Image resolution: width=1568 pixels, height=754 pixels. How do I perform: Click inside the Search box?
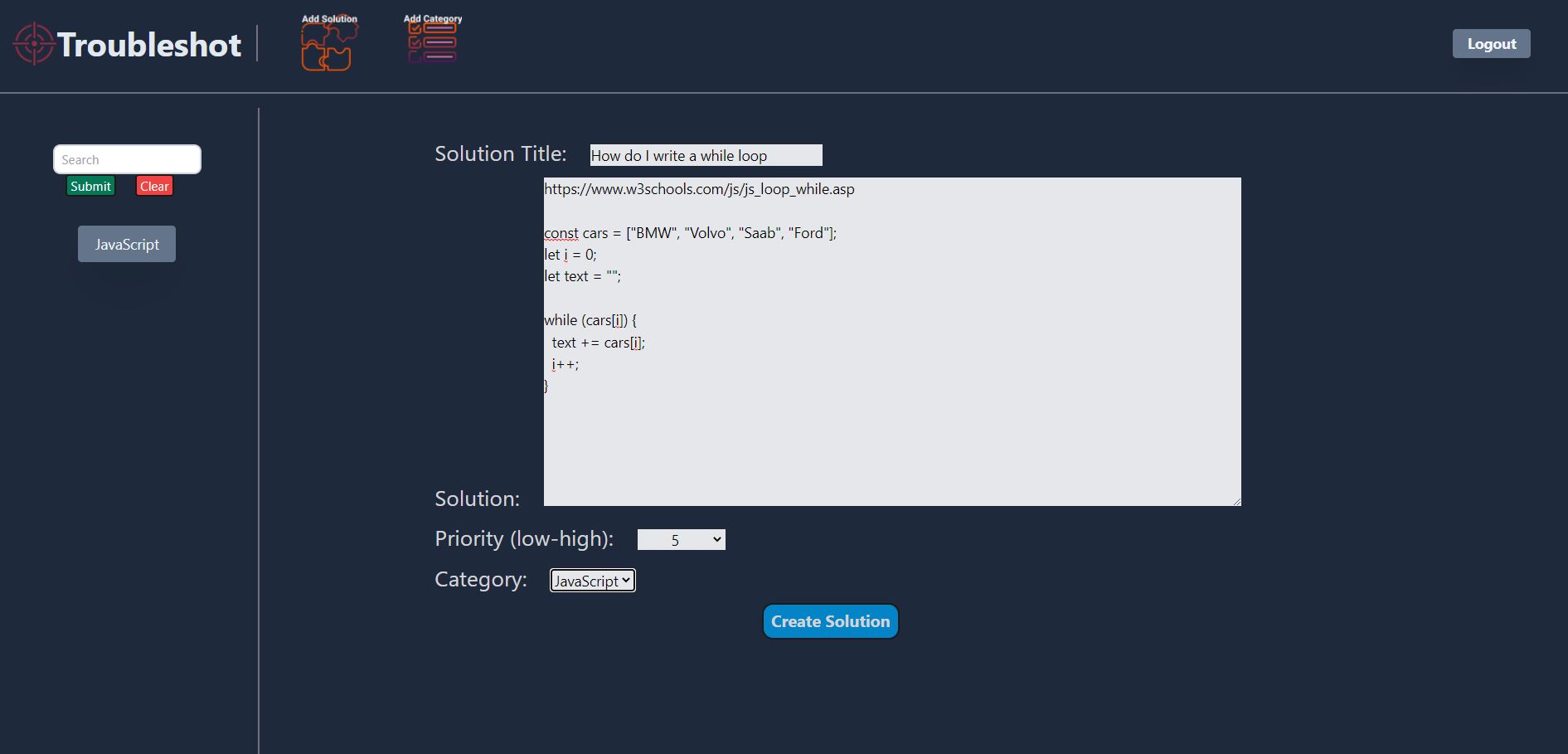click(126, 158)
